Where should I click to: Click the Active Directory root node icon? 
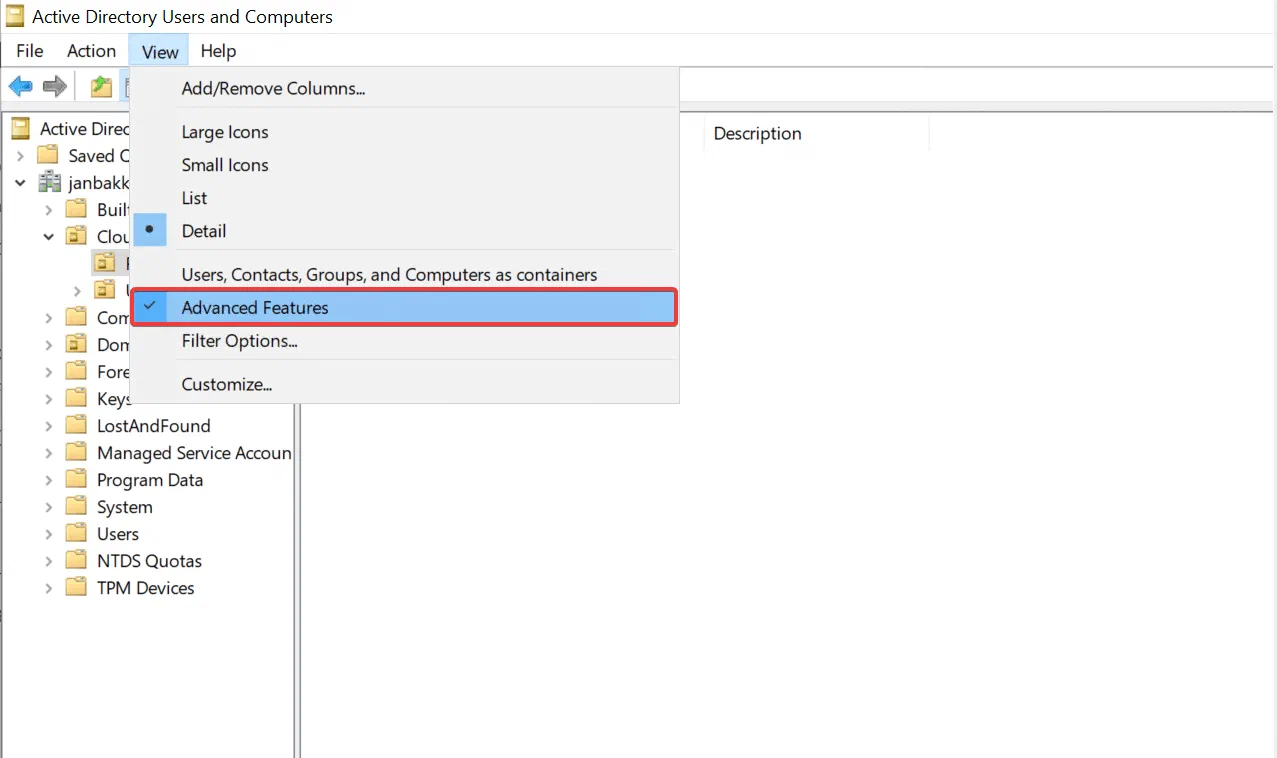tap(20, 128)
